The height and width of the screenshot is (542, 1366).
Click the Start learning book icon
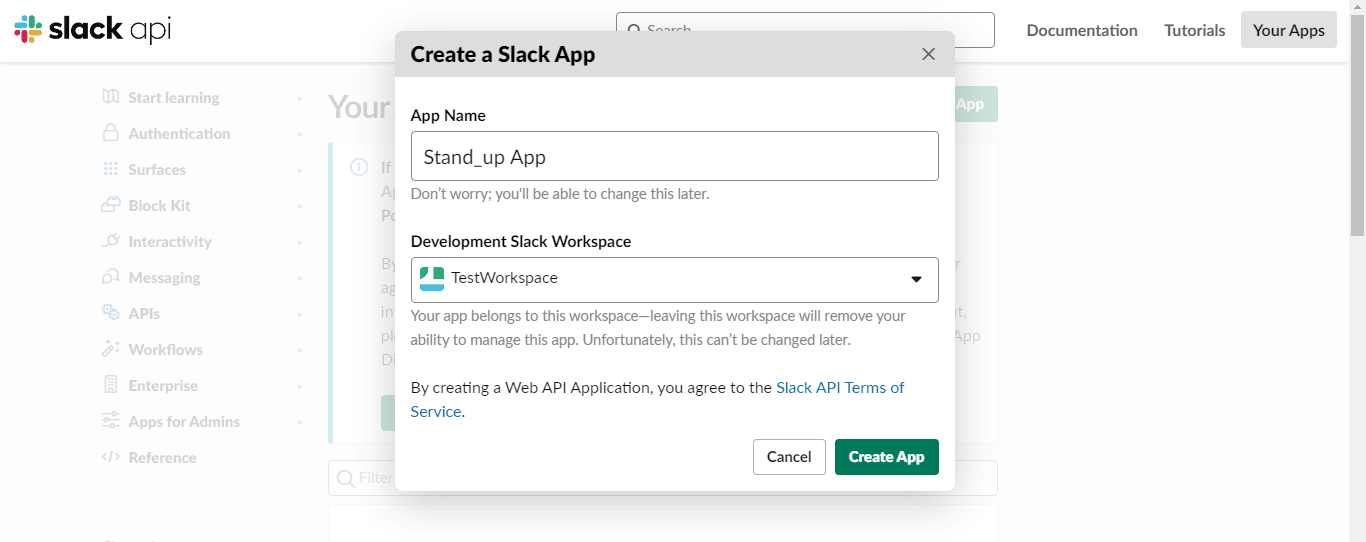[x=111, y=97]
